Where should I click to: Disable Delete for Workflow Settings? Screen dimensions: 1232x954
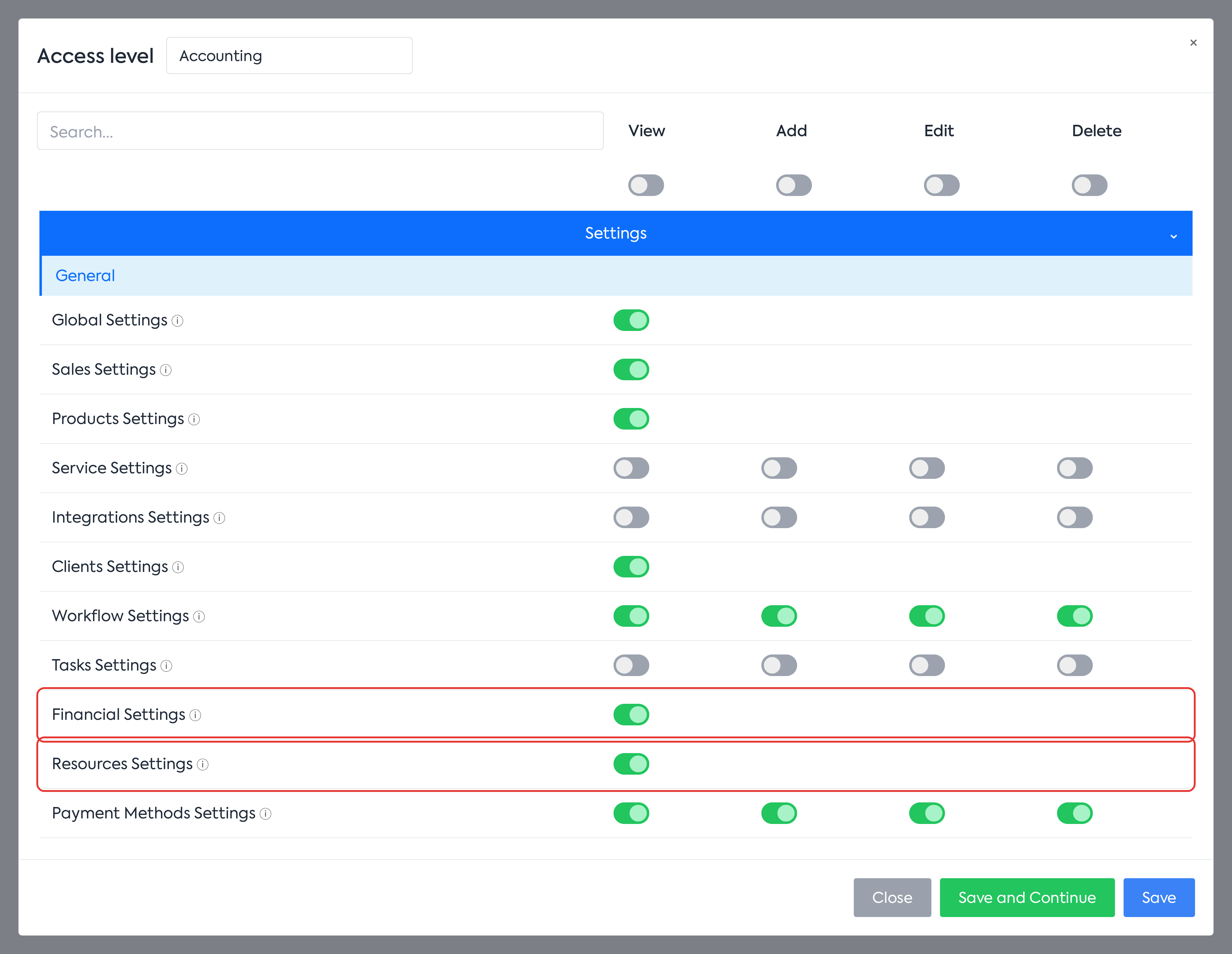click(x=1075, y=616)
